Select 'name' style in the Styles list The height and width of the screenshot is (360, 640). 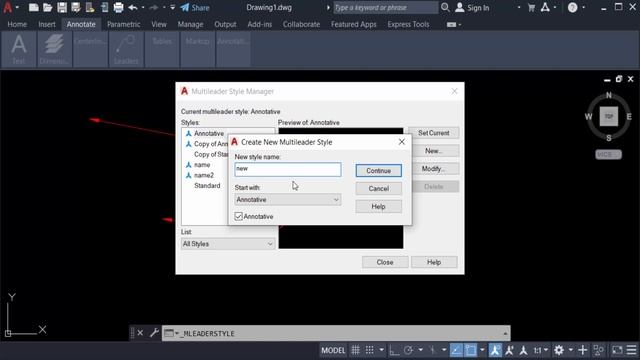[202, 164]
